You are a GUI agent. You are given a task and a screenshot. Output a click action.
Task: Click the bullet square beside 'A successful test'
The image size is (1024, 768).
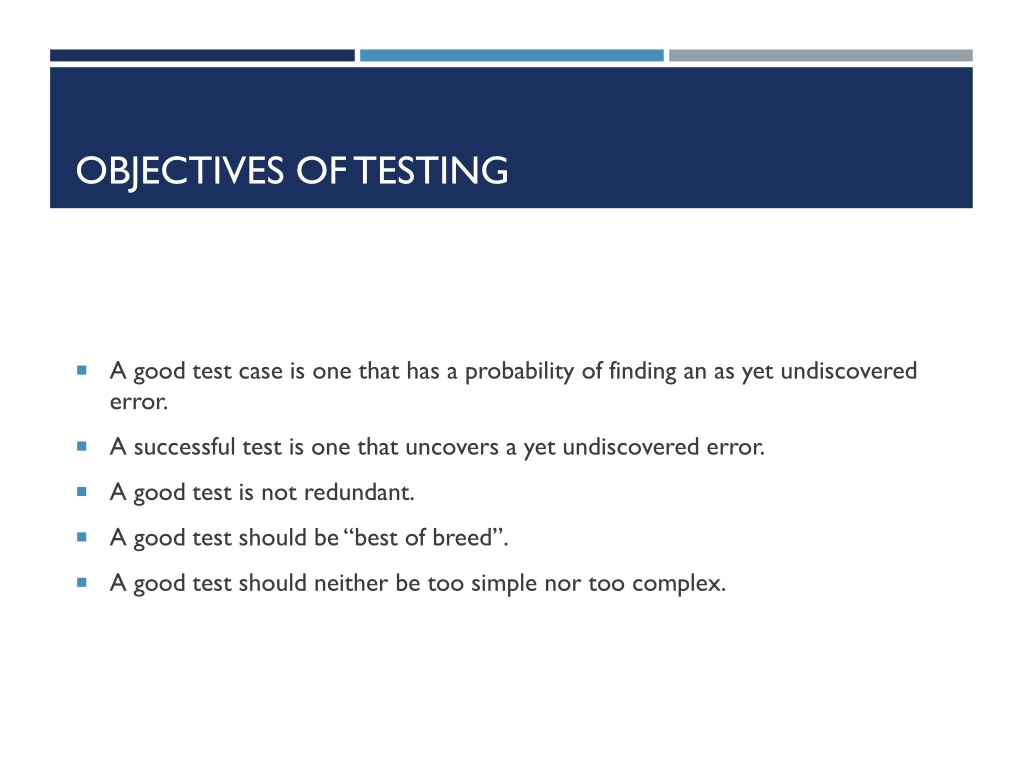pyautogui.click(x=82, y=447)
